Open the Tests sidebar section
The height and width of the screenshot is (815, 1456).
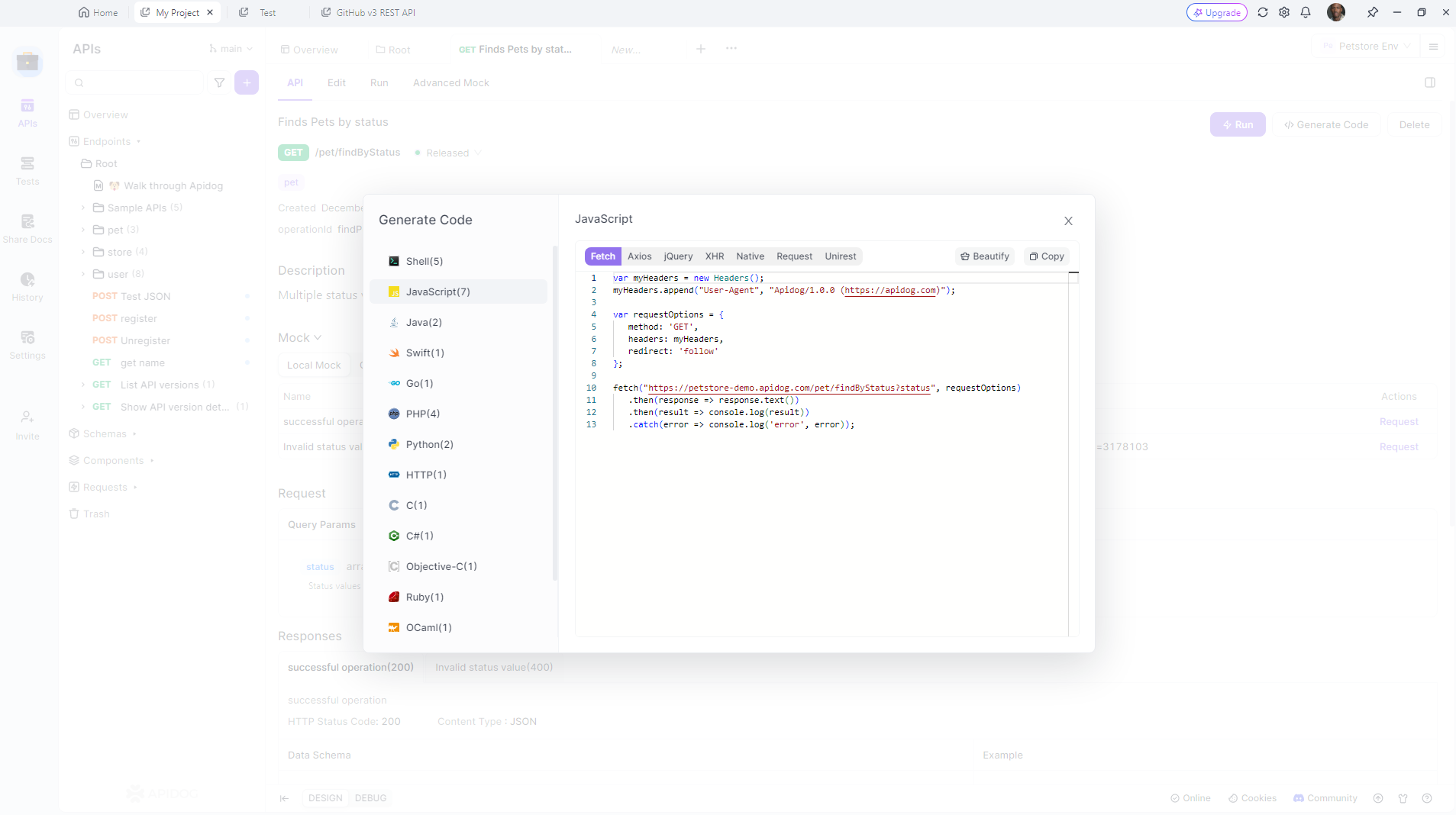coord(27,171)
